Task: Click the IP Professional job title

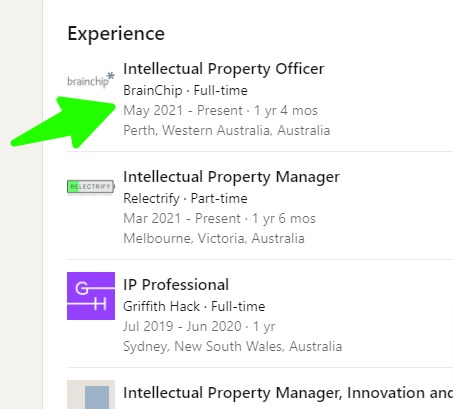Action: (x=176, y=285)
